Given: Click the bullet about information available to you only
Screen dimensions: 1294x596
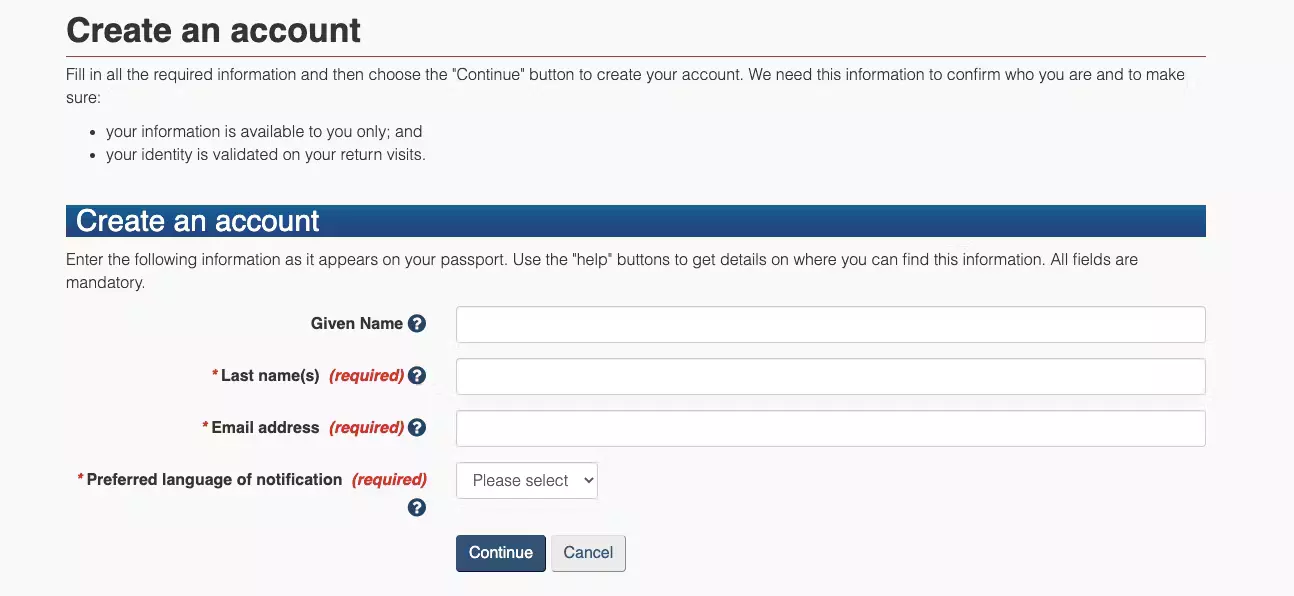Looking at the screenshot, I should [x=264, y=132].
